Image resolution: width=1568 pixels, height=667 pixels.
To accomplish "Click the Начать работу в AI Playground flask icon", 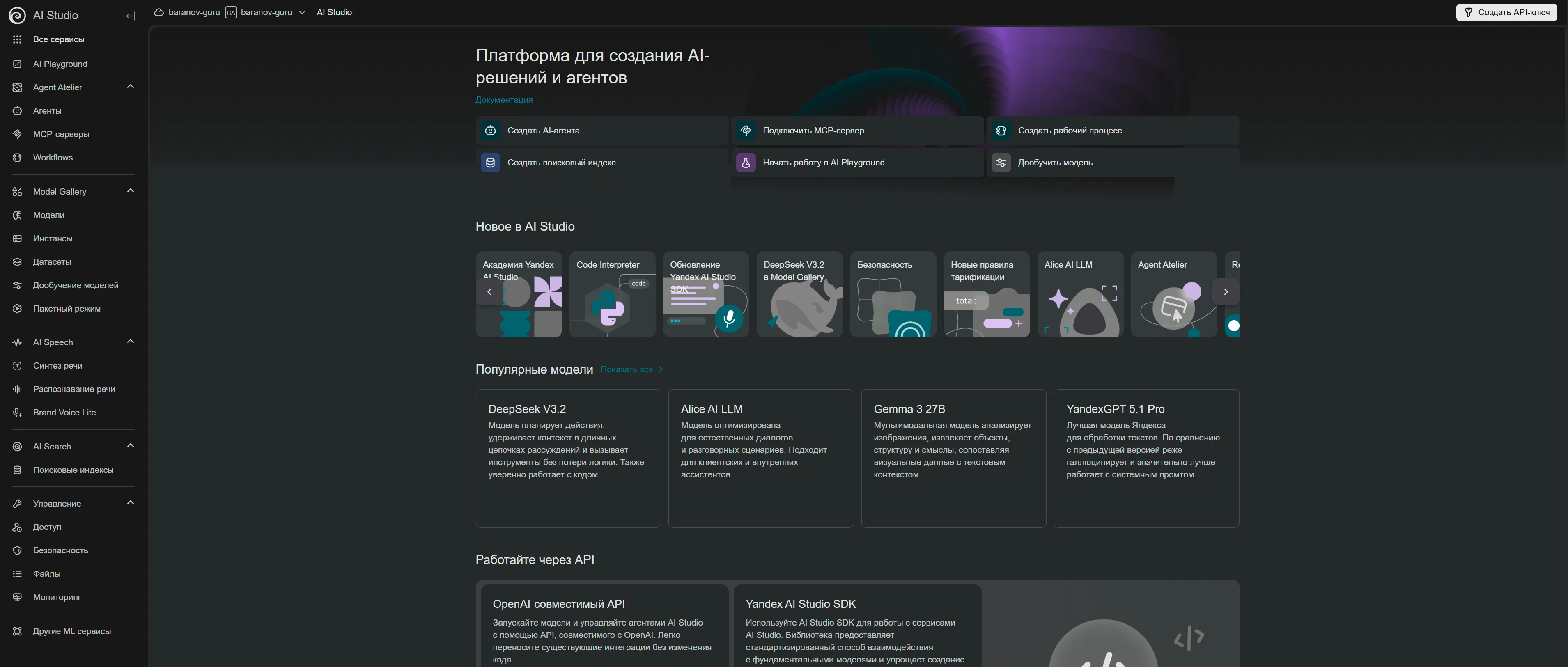I will (x=746, y=163).
